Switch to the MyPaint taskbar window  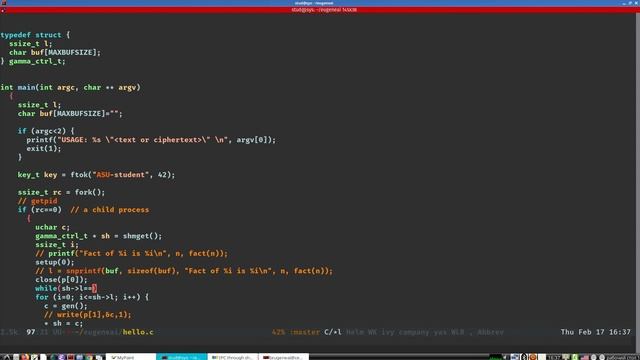131,357
